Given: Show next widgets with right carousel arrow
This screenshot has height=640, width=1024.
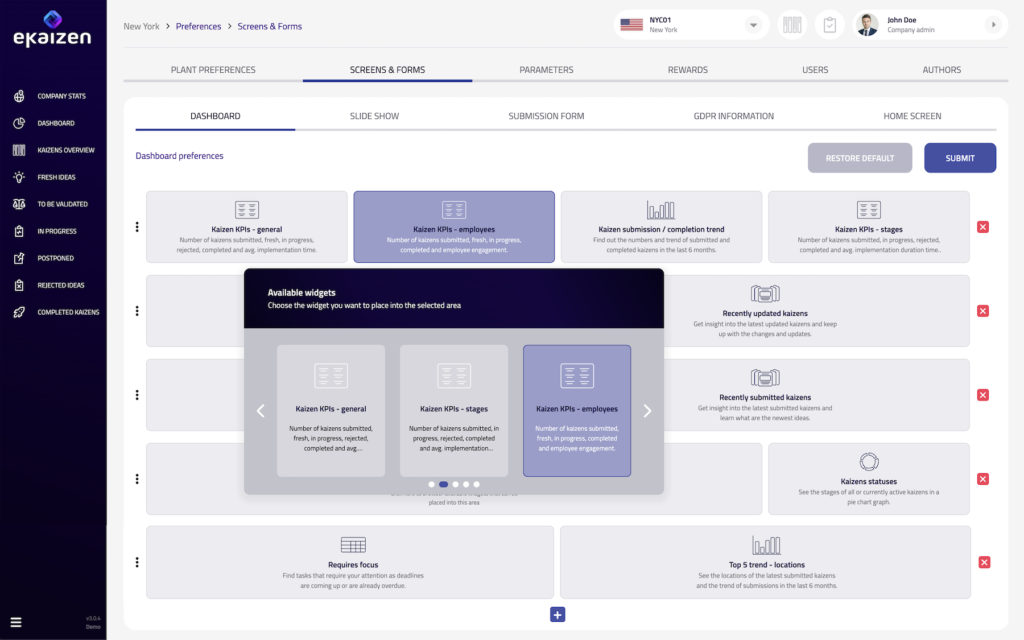Looking at the screenshot, I should [x=647, y=410].
